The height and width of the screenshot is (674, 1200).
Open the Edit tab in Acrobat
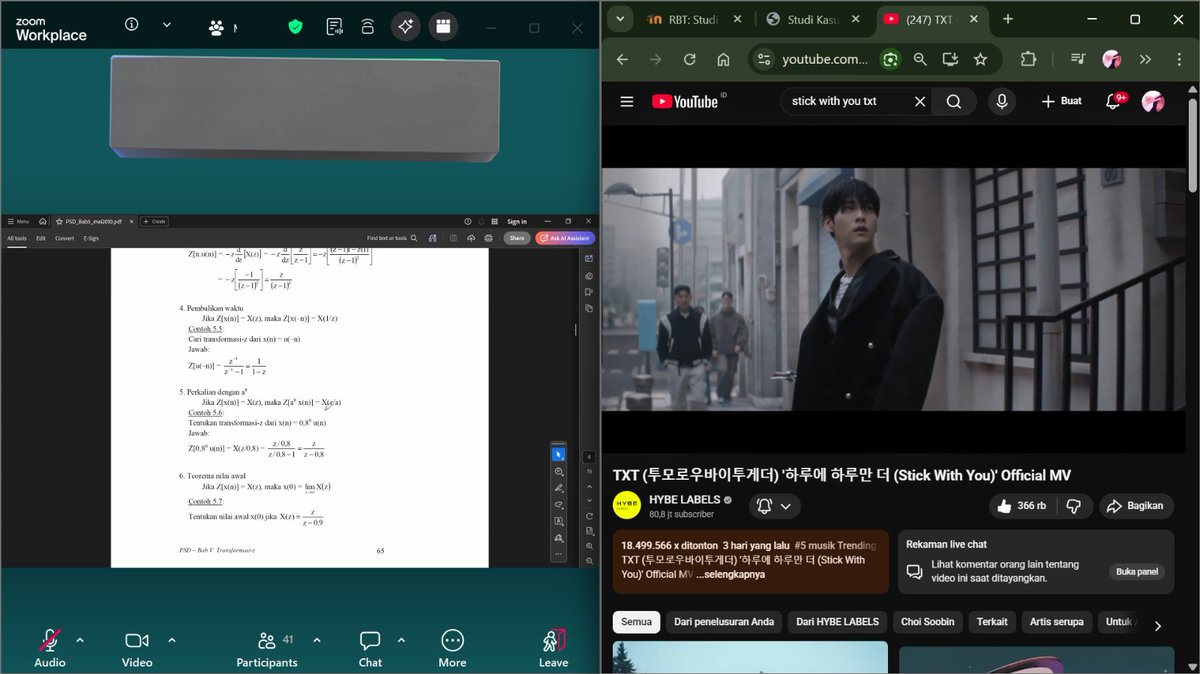[x=41, y=238]
